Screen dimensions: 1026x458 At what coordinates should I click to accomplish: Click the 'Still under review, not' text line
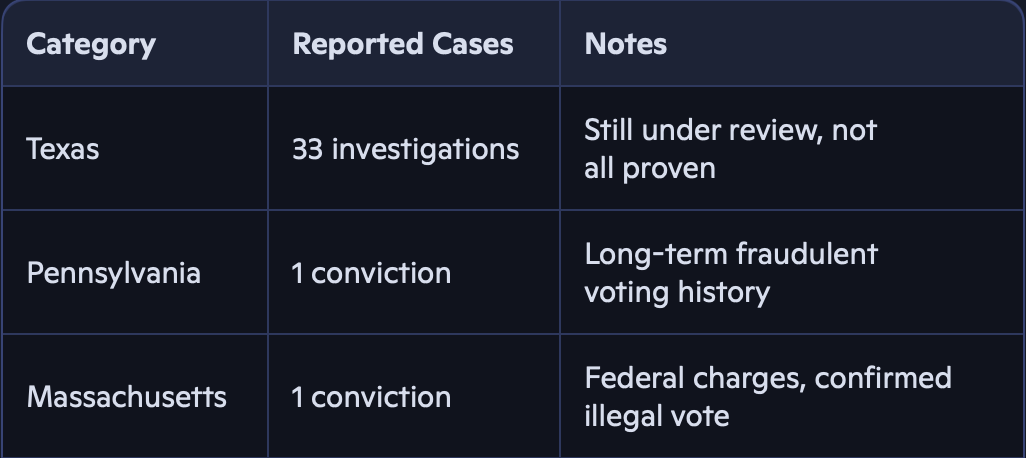click(x=730, y=131)
